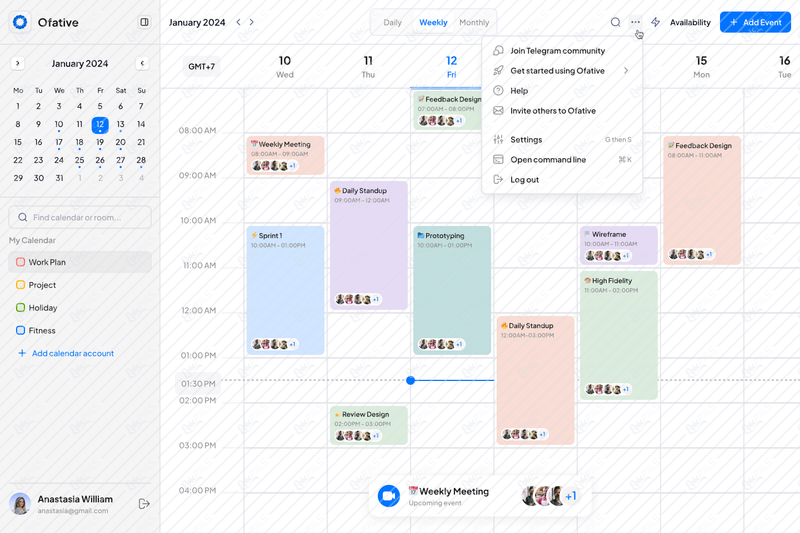Click the rocket Get started icon
Viewport: 800px width, 533px height.
498,70
